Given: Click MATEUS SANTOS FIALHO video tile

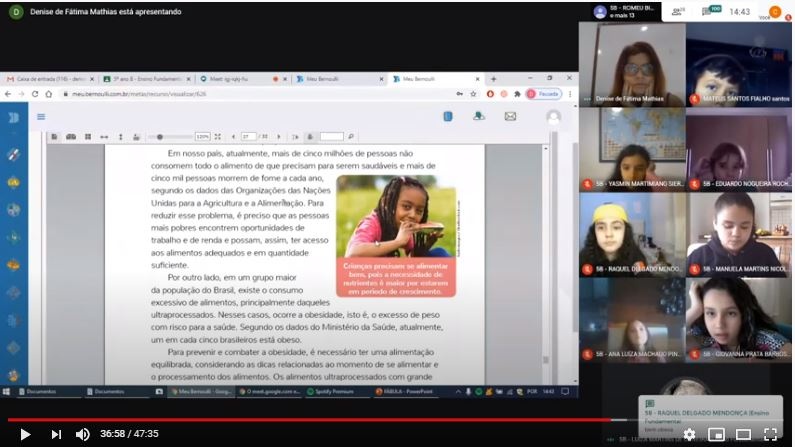Looking at the screenshot, I should point(739,64).
